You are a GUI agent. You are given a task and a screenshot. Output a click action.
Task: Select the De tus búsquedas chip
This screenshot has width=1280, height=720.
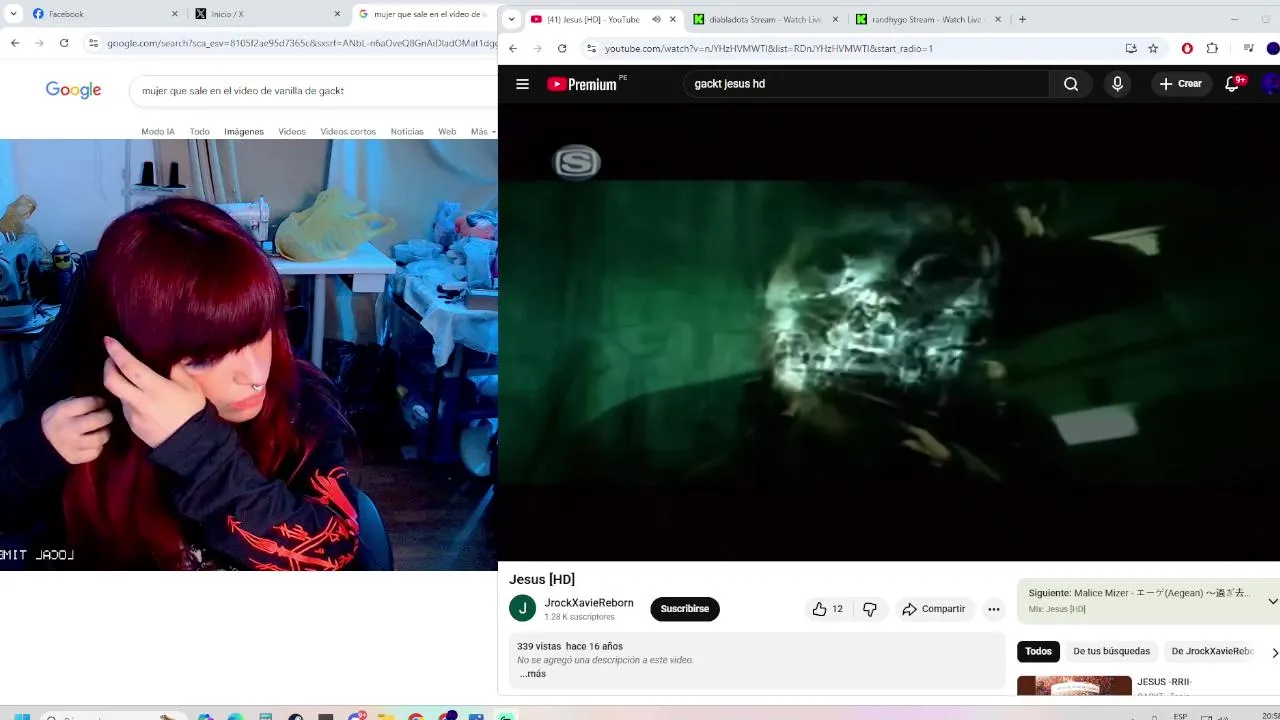pos(1111,651)
